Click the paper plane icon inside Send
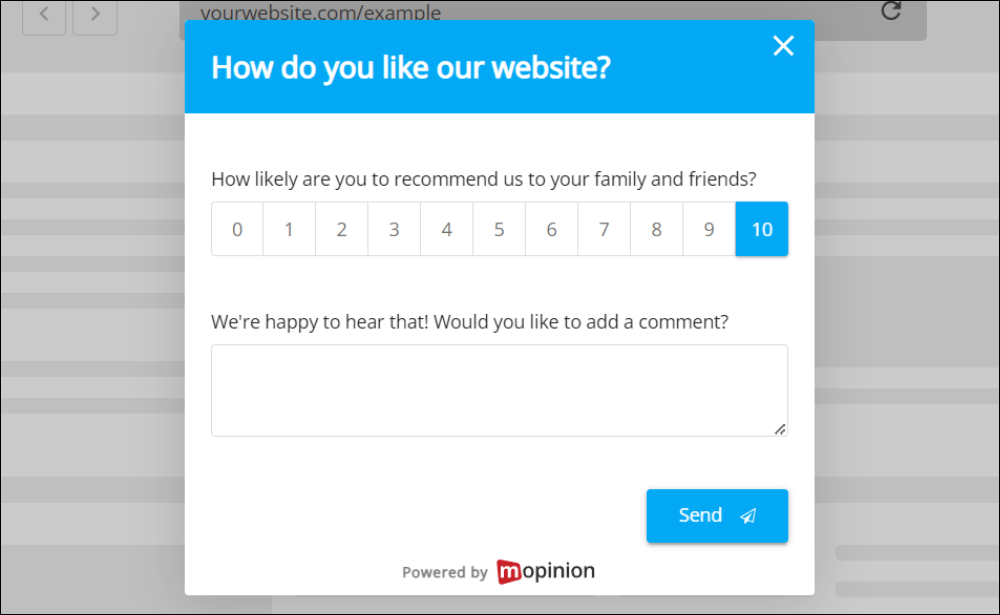The image size is (1000, 615). (748, 515)
